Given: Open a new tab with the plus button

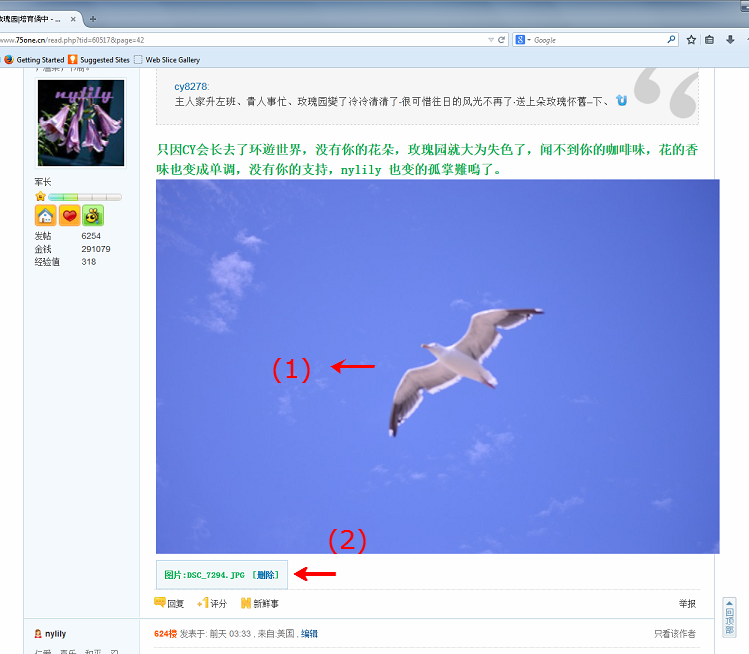Looking at the screenshot, I should (93, 19).
